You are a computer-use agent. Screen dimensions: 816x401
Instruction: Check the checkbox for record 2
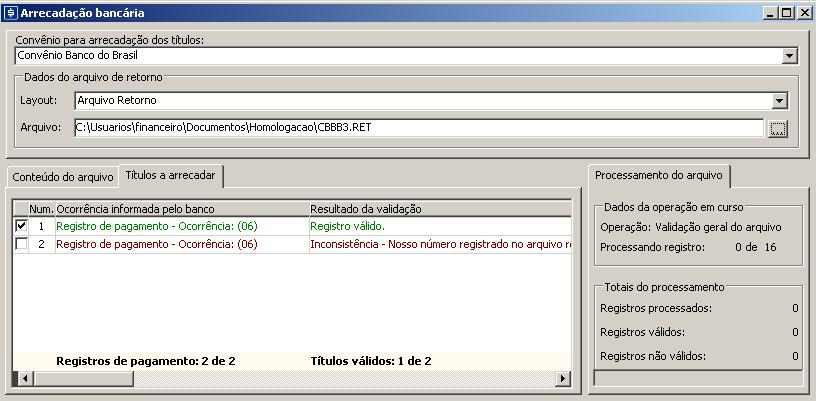click(x=22, y=244)
